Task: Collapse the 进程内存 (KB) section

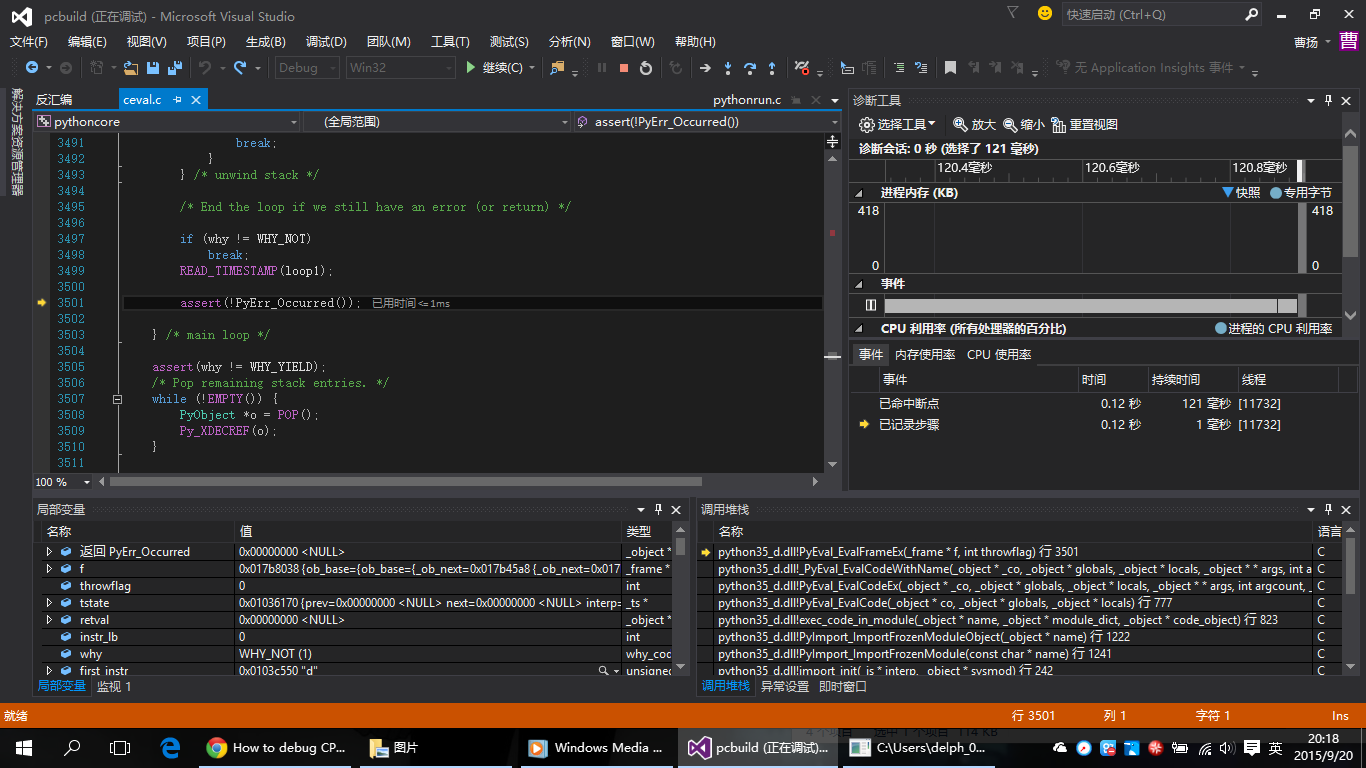Action: (859, 192)
